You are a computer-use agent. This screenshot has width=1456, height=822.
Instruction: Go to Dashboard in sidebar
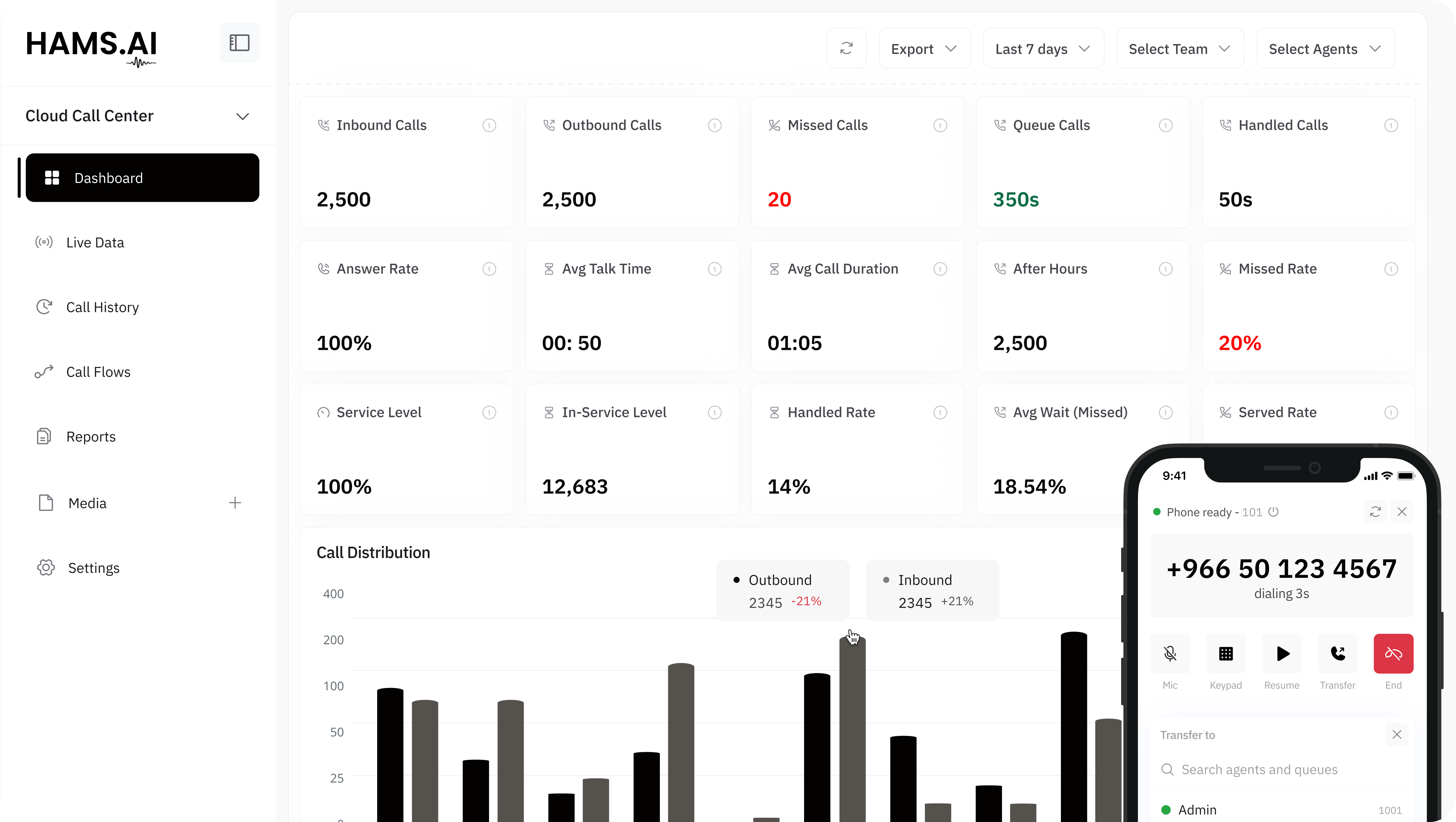pyautogui.click(x=142, y=177)
